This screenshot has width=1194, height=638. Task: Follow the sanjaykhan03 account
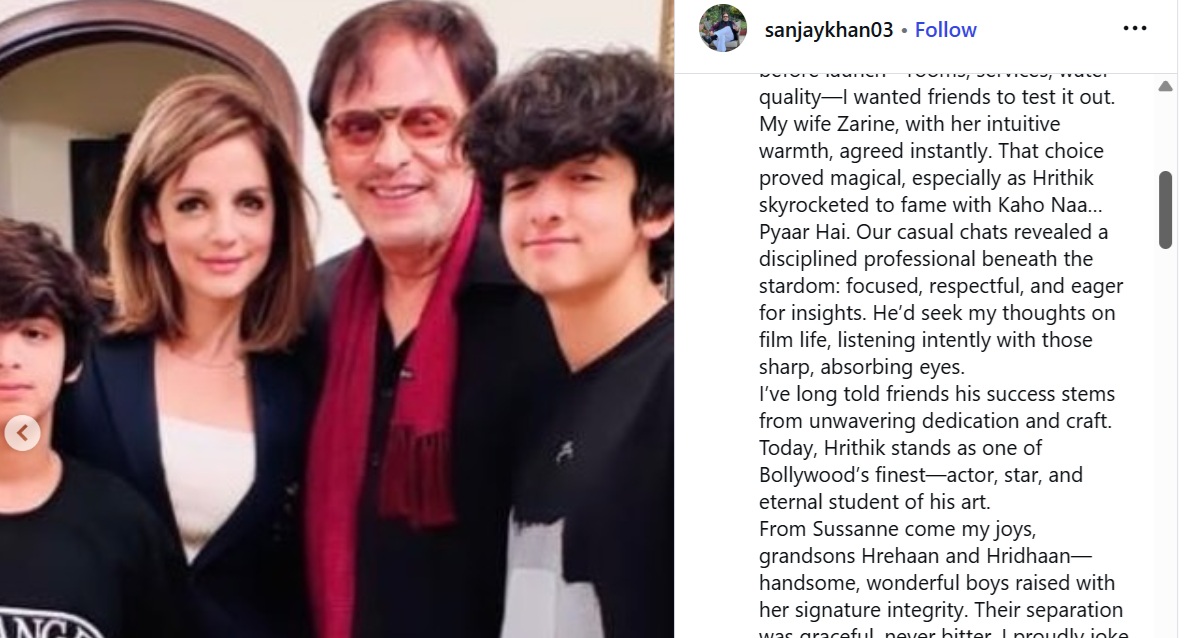(x=945, y=30)
